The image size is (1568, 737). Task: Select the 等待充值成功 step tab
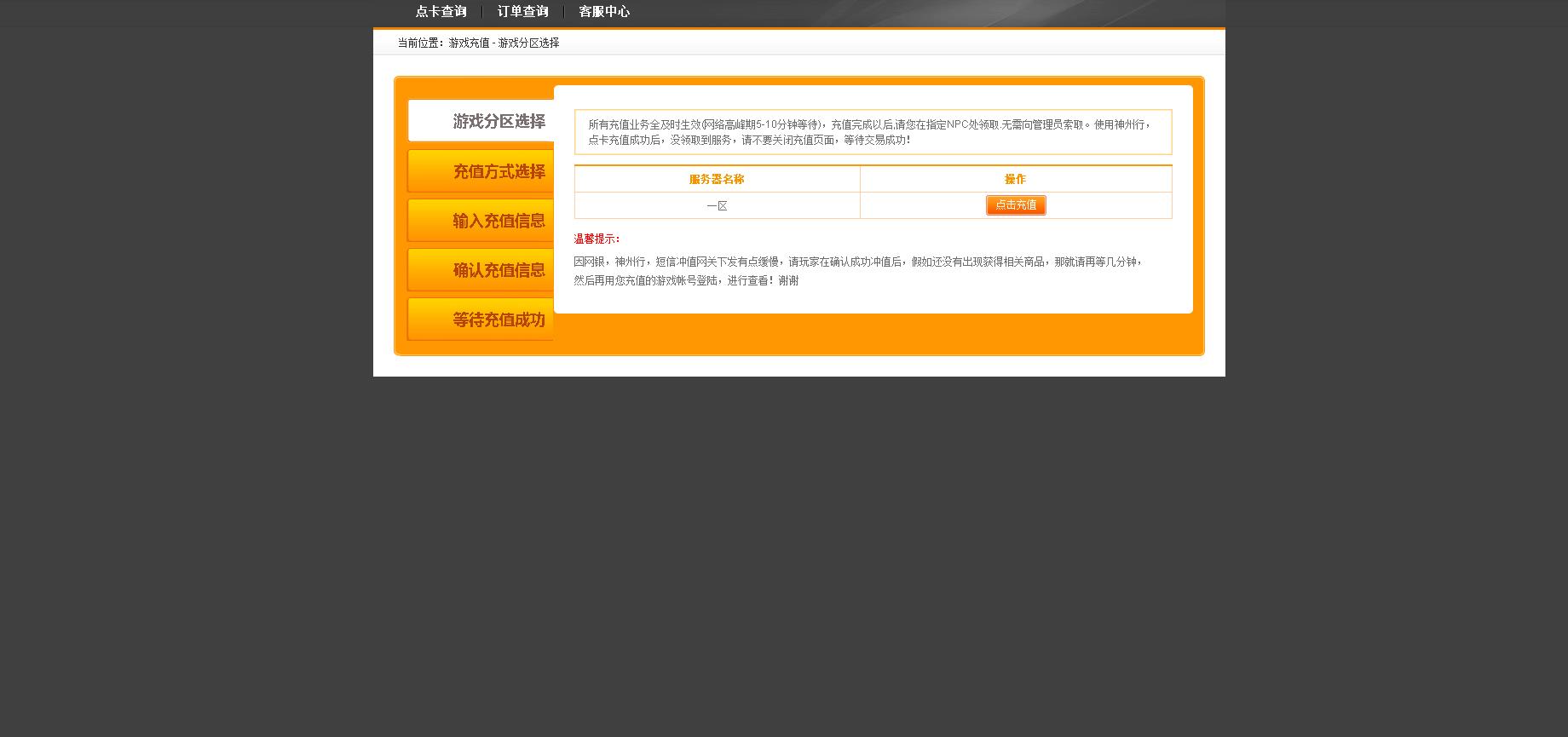pyautogui.click(x=481, y=320)
